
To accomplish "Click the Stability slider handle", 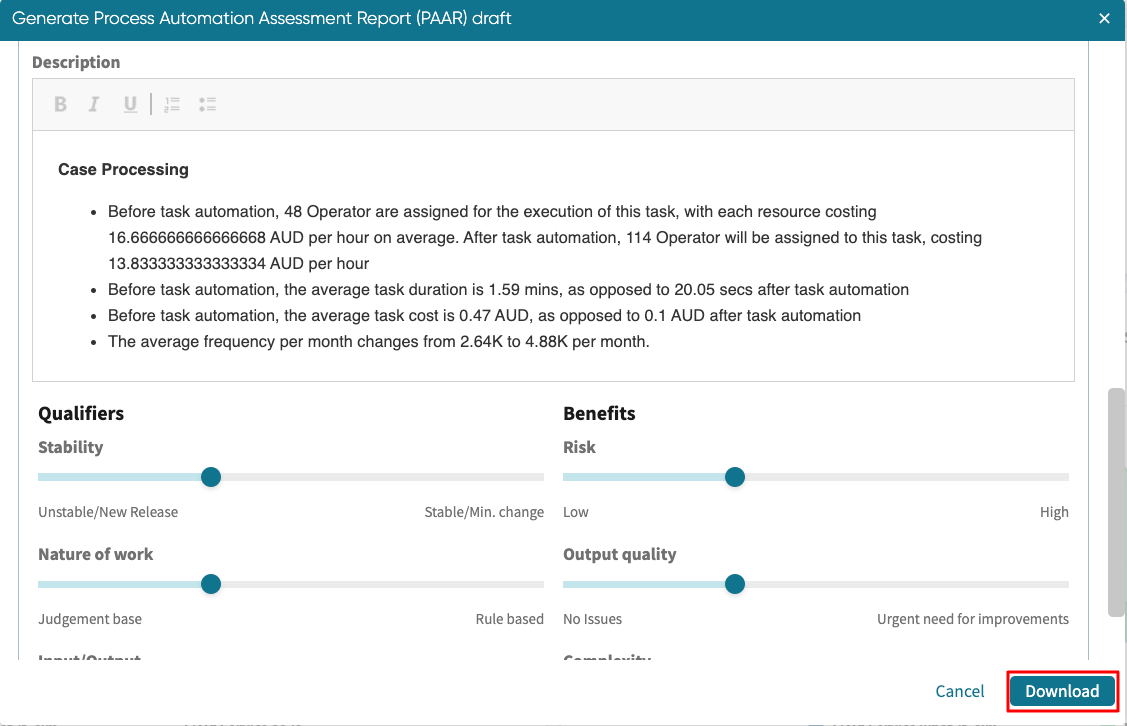I will [210, 477].
